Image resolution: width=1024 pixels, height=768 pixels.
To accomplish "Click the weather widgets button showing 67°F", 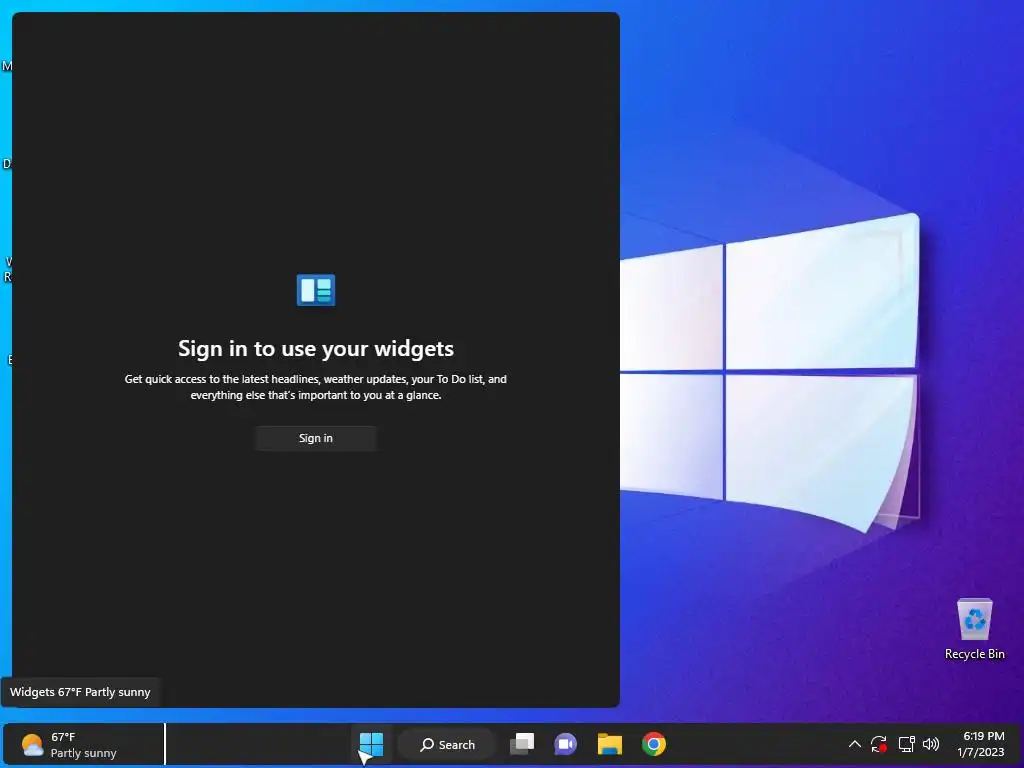I will pyautogui.click(x=84, y=744).
